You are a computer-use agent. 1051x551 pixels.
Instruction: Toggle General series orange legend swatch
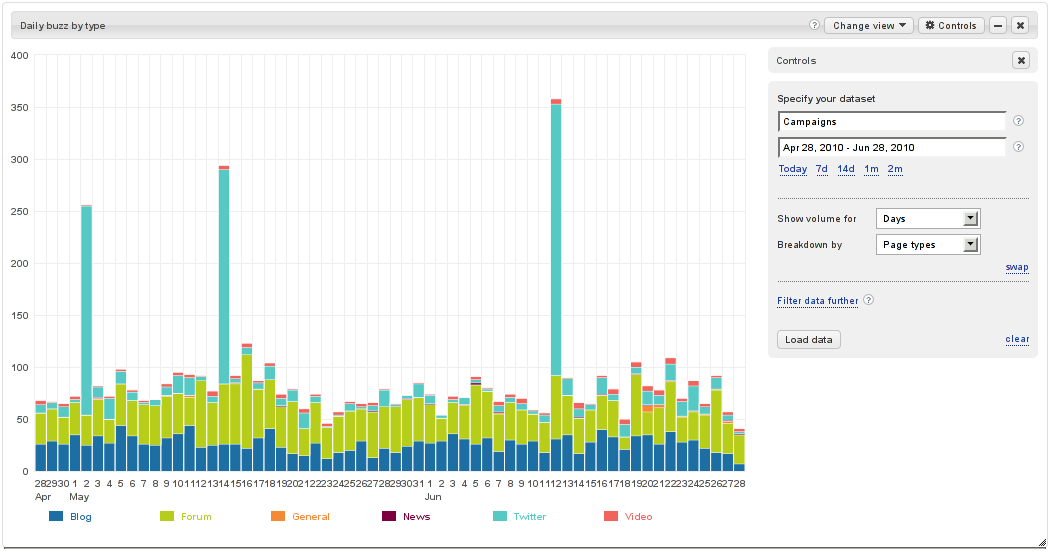(x=277, y=516)
